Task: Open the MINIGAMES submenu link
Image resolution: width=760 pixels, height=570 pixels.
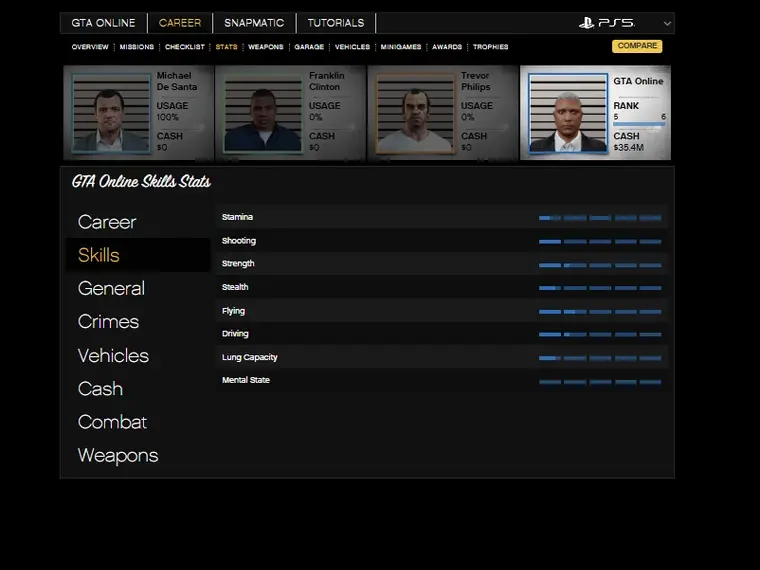Action: point(401,47)
